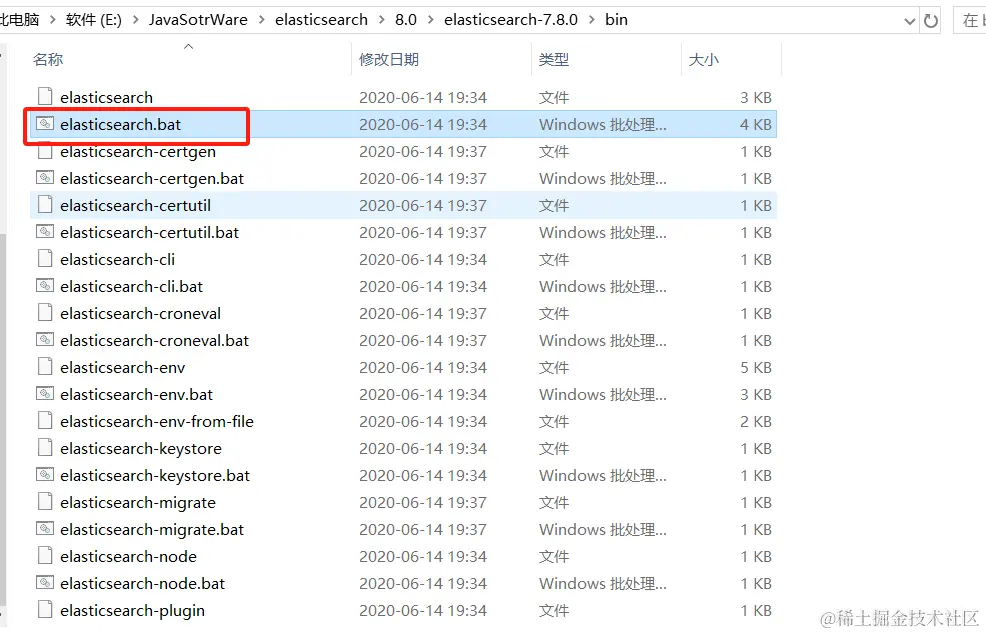
Task: Click the search box beside the refresh button
Action: [x=970, y=21]
